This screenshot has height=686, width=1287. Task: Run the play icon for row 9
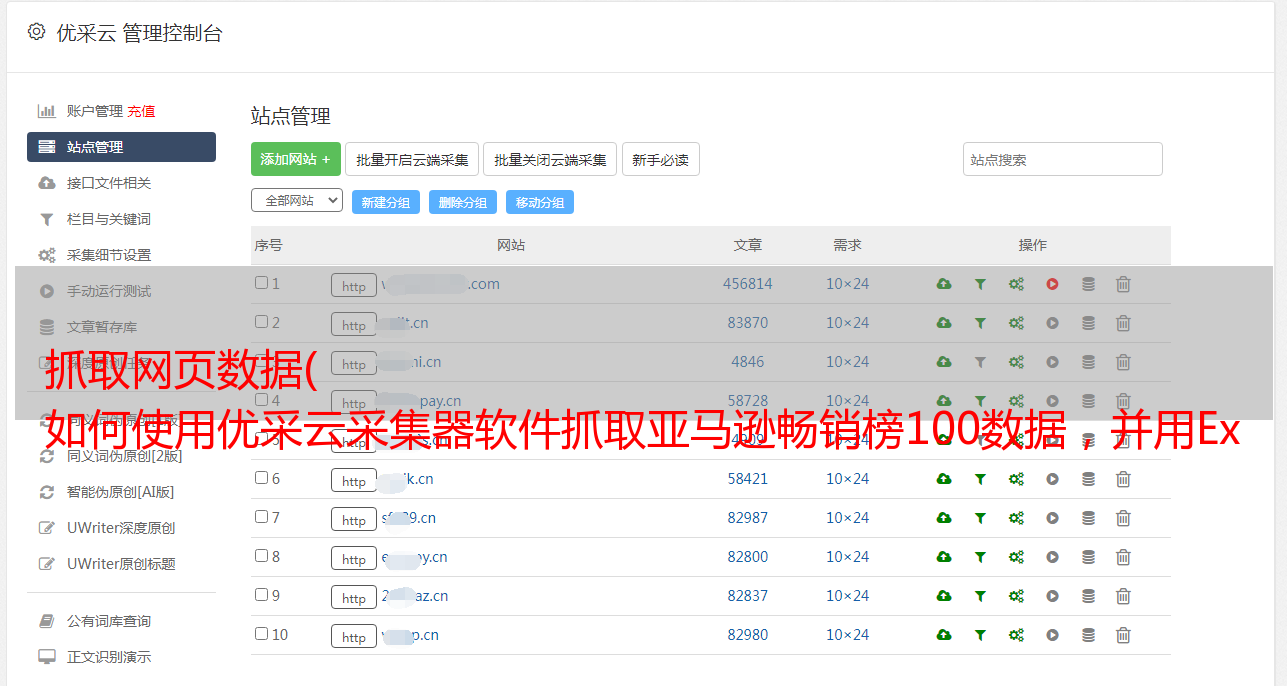[1052, 596]
